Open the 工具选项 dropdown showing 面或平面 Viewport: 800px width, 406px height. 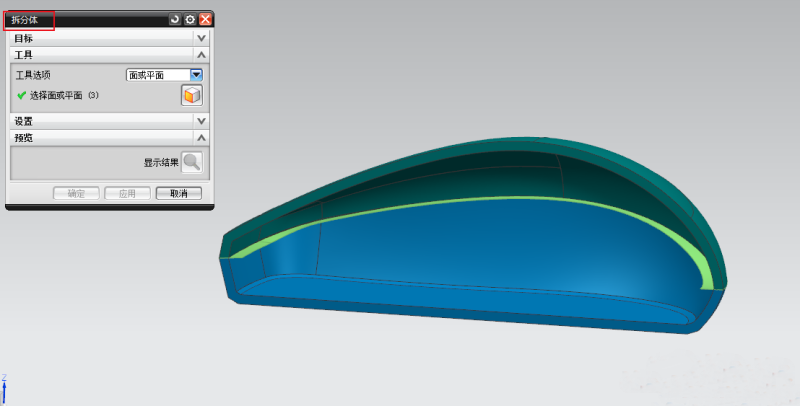pyautogui.click(x=196, y=74)
